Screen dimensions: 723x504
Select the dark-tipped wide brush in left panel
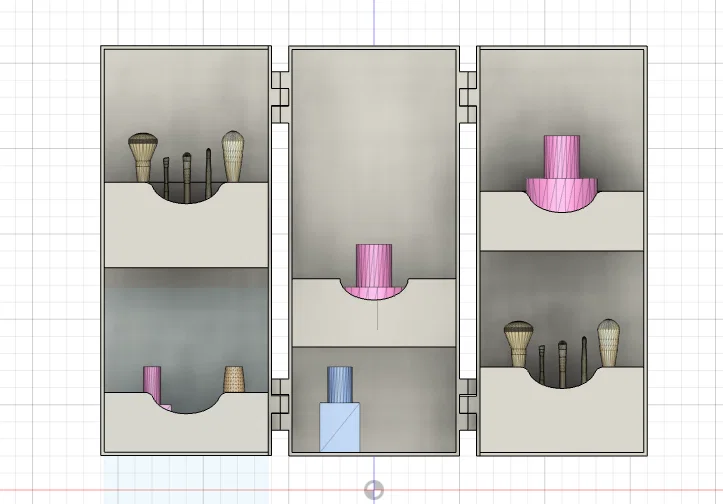[x=143, y=158]
